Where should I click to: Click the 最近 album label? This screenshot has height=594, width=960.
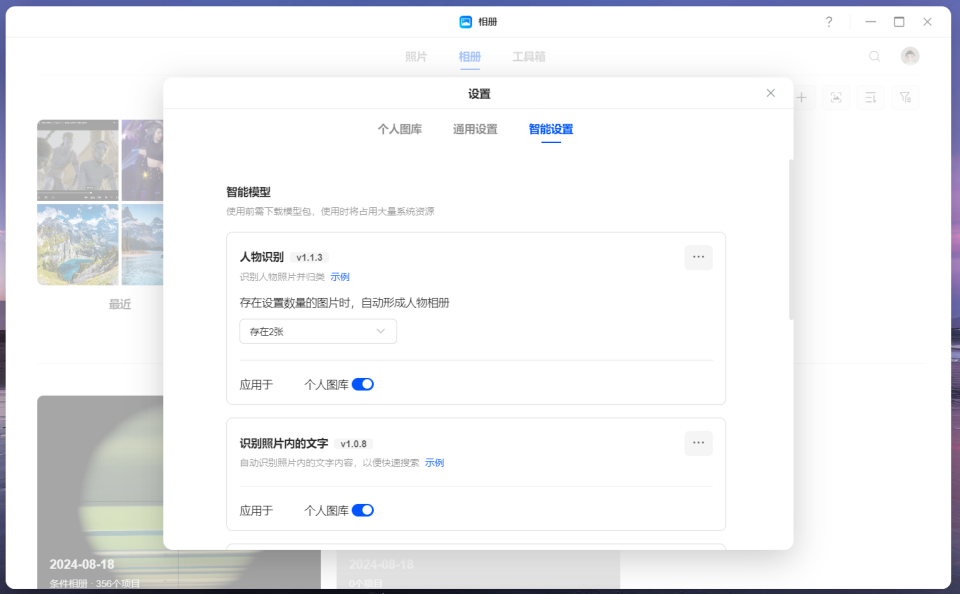[x=120, y=304]
